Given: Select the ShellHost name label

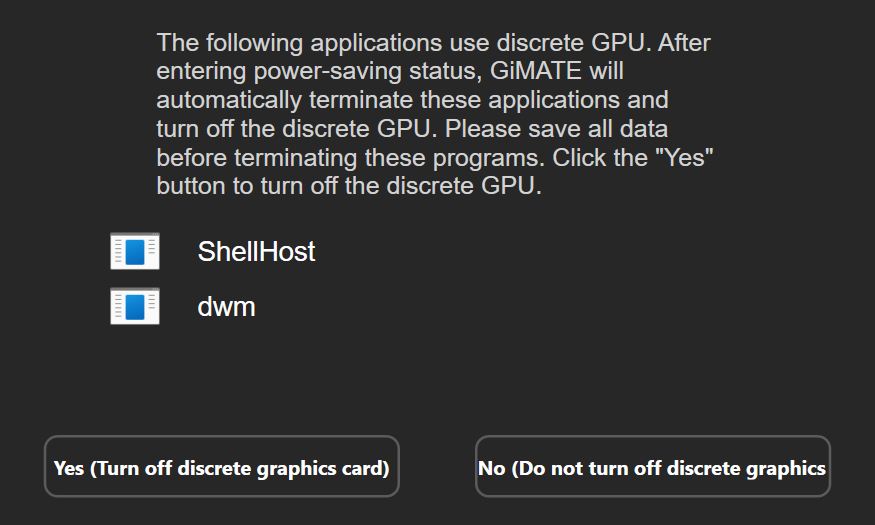Looking at the screenshot, I should tap(256, 251).
